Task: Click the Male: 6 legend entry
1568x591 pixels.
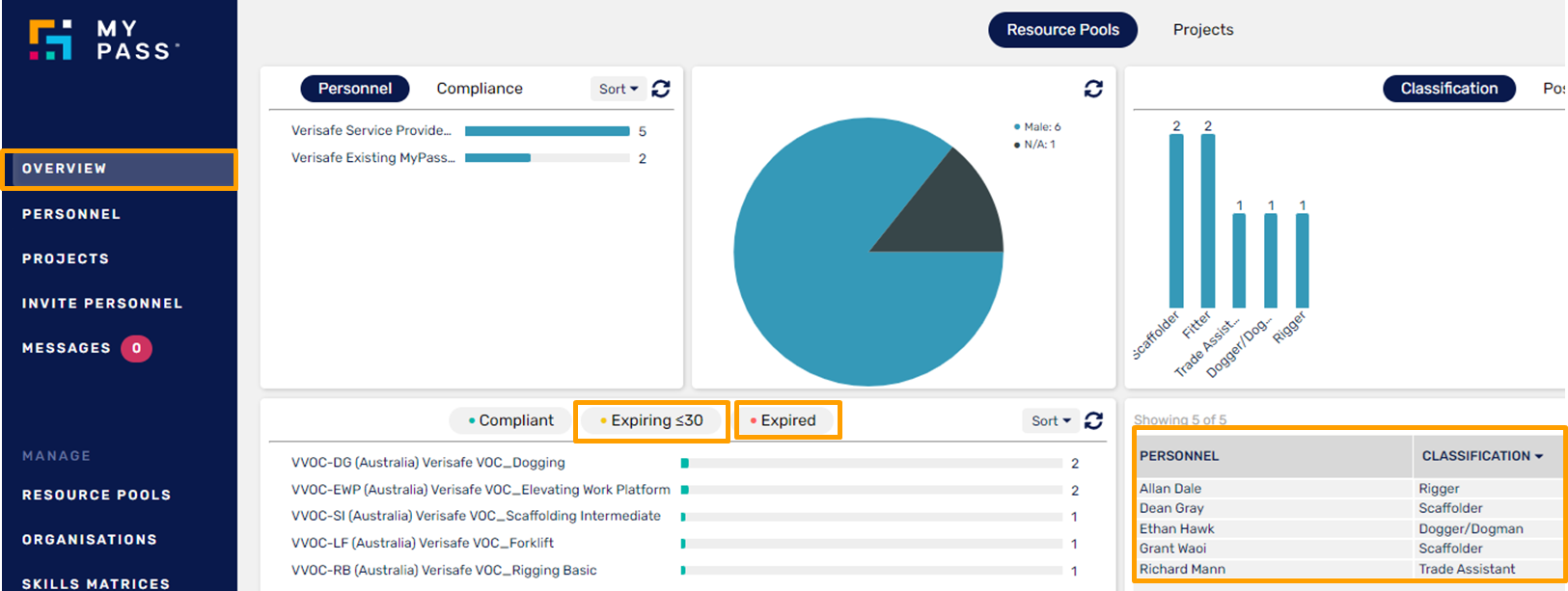Action: click(1037, 127)
